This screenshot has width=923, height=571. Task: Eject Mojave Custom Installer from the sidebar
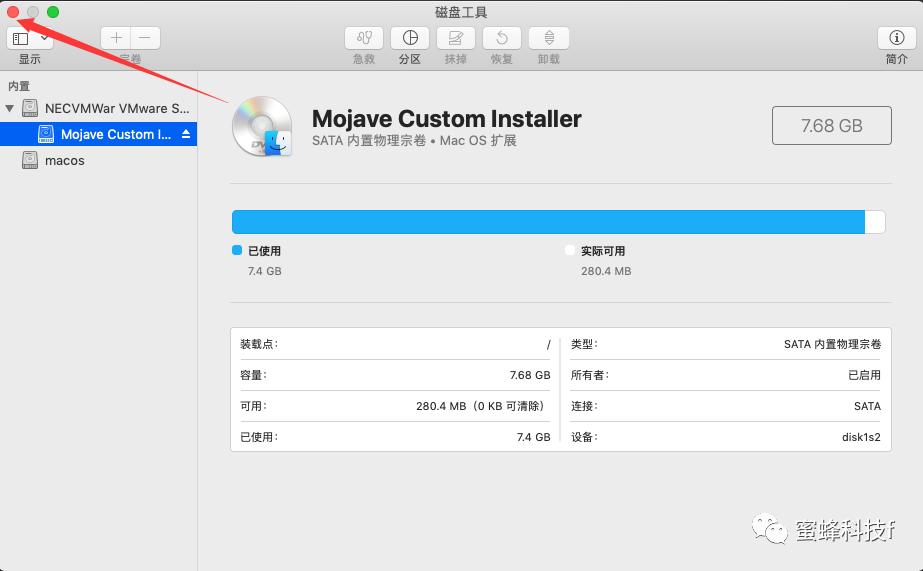(185, 134)
